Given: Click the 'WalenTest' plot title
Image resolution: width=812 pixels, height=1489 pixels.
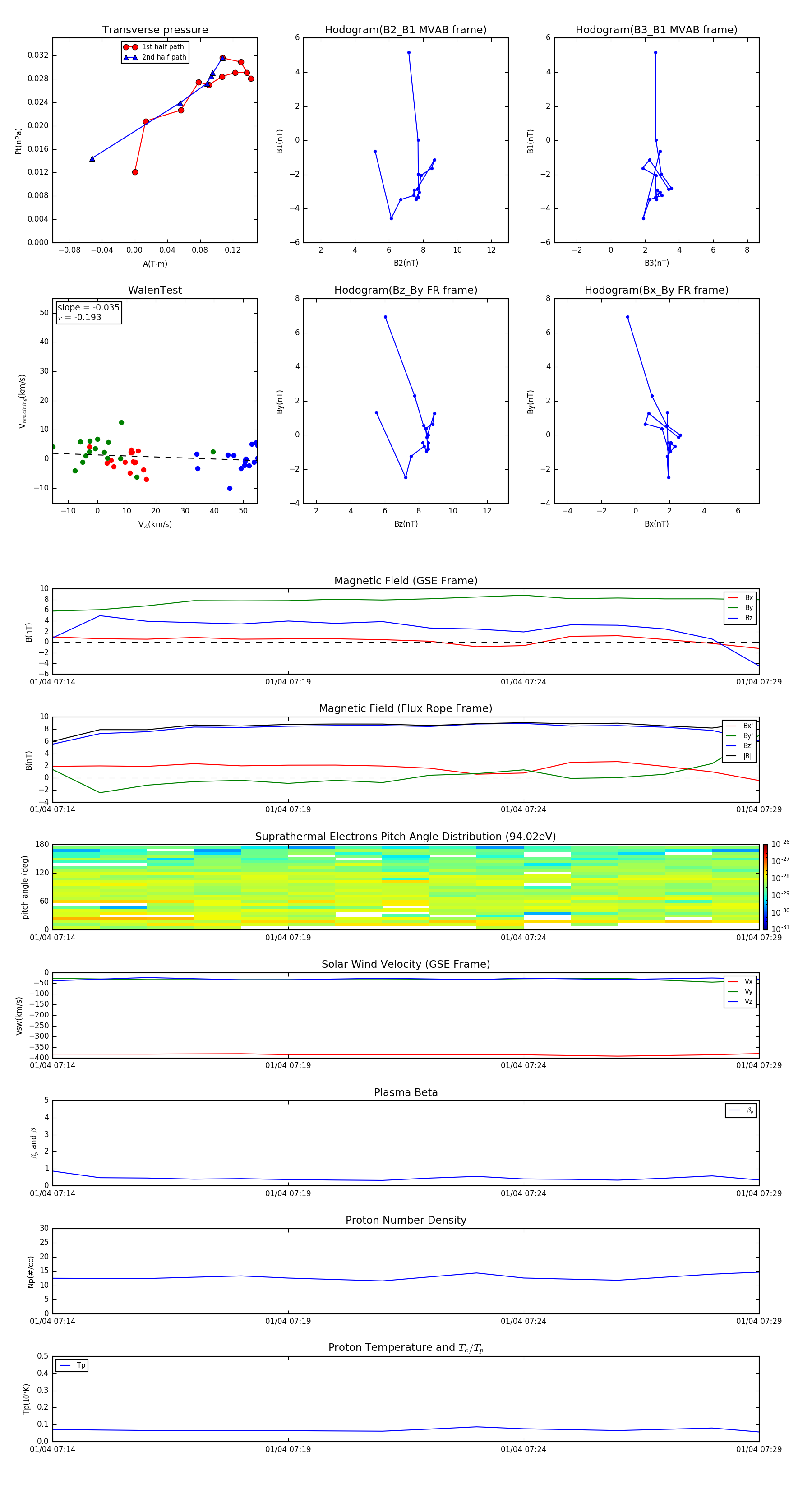Looking at the screenshot, I should coord(155,290).
